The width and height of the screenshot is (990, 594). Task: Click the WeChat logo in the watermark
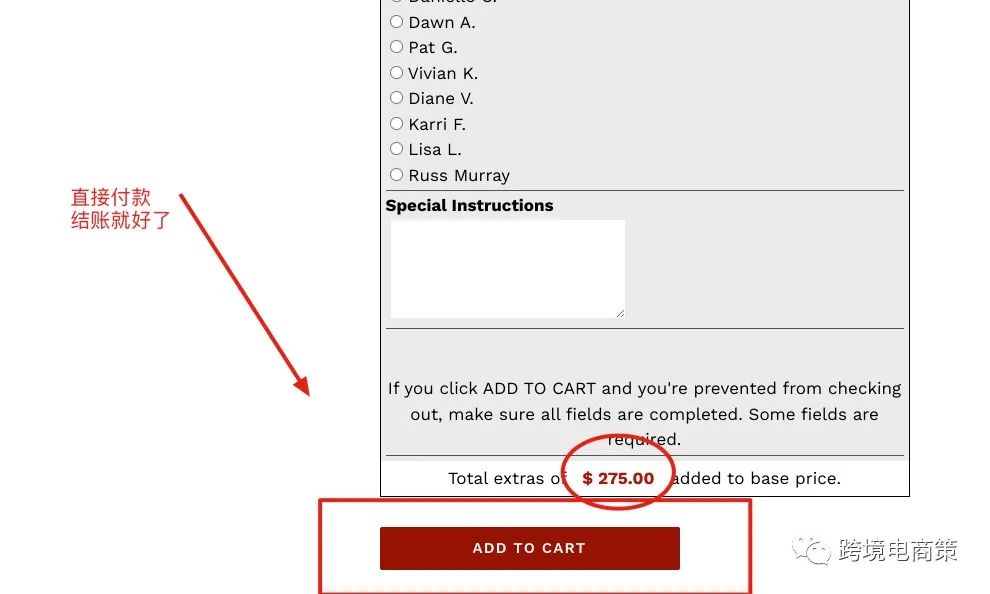point(811,550)
